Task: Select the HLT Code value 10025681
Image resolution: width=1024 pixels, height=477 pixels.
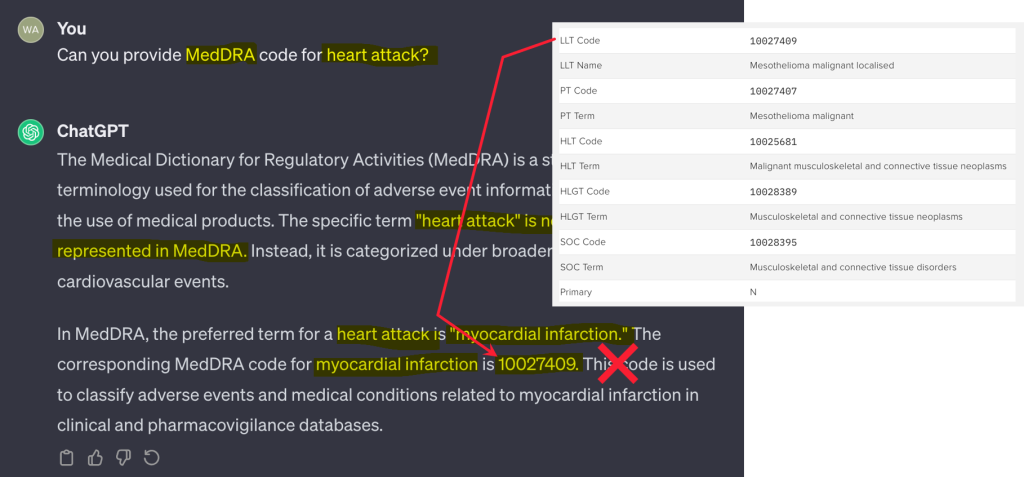Action: (x=772, y=141)
